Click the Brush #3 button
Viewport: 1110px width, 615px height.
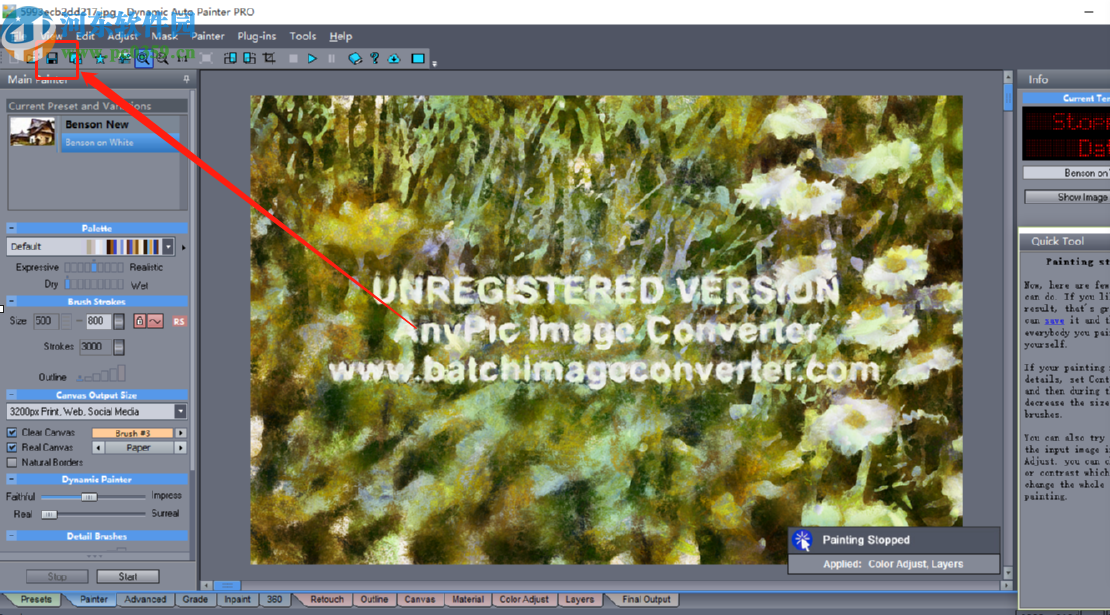(x=132, y=432)
